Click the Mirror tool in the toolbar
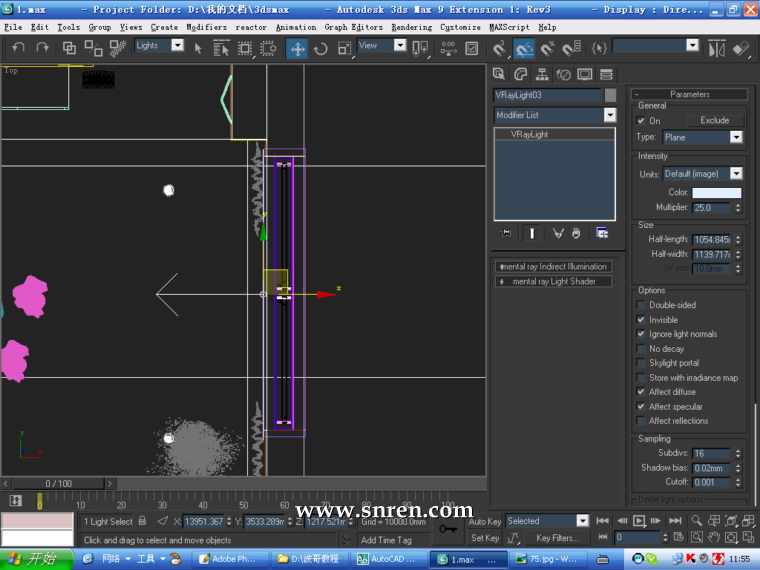Viewport: 760px width, 570px height. click(x=716, y=47)
